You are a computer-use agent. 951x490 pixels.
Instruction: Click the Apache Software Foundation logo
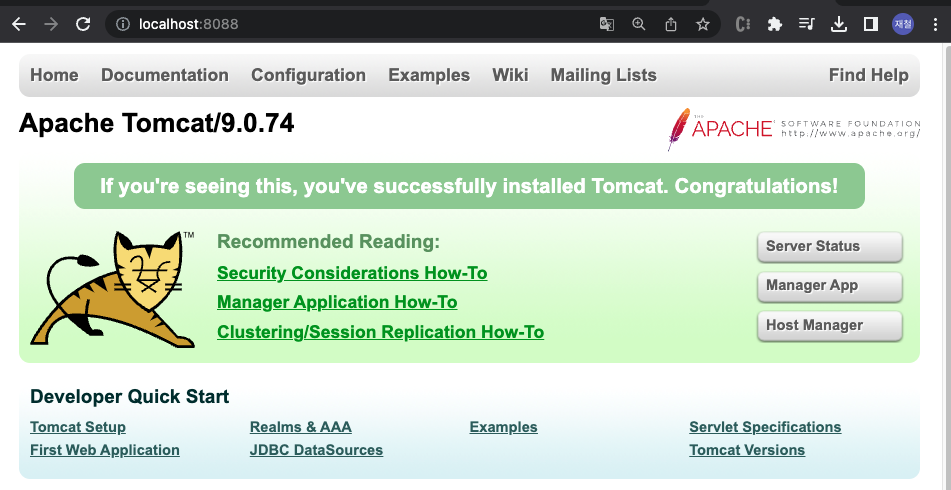tap(793, 129)
